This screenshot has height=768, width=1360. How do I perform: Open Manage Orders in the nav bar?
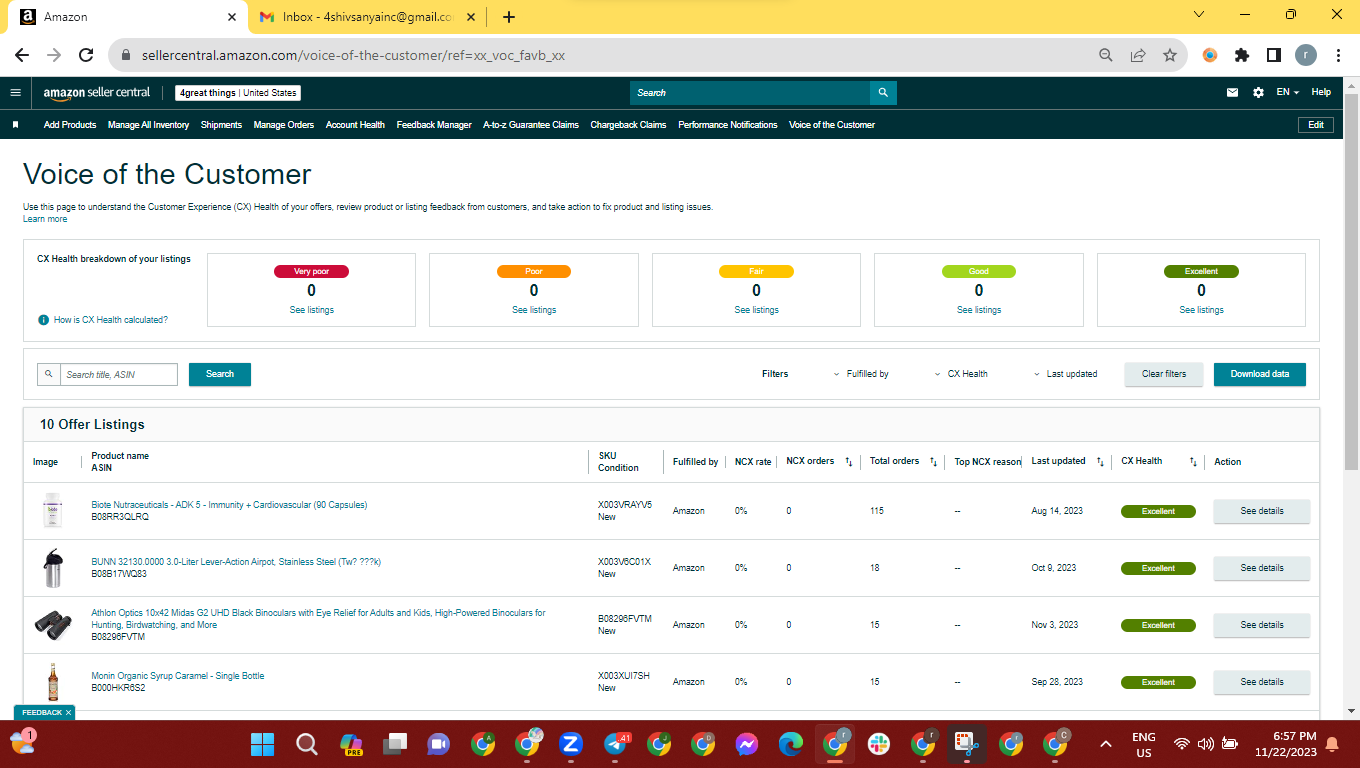[284, 125]
